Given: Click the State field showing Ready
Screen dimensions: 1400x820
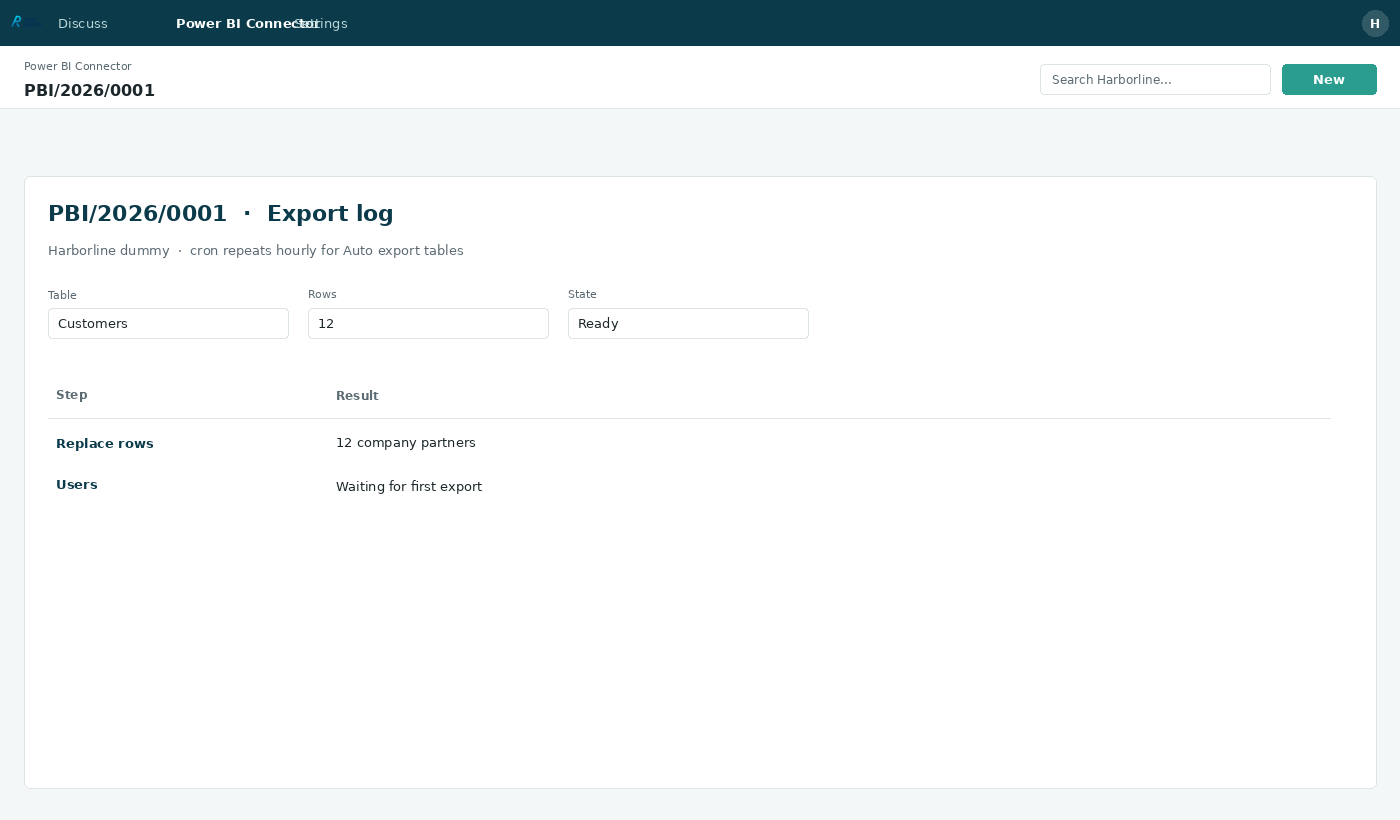Looking at the screenshot, I should pos(688,323).
